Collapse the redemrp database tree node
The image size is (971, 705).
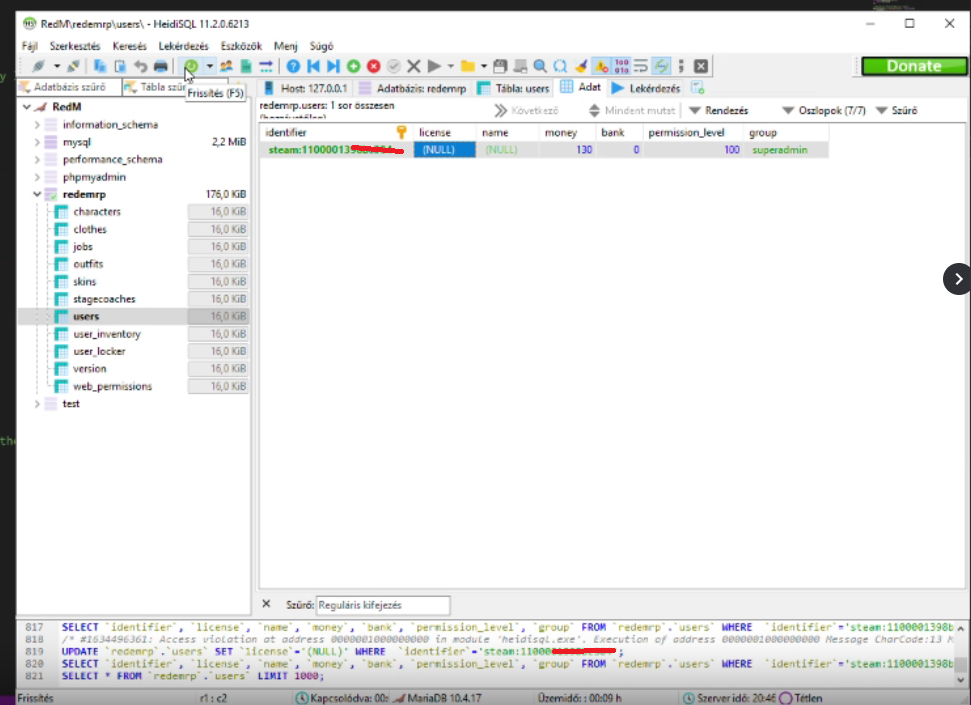click(37, 195)
